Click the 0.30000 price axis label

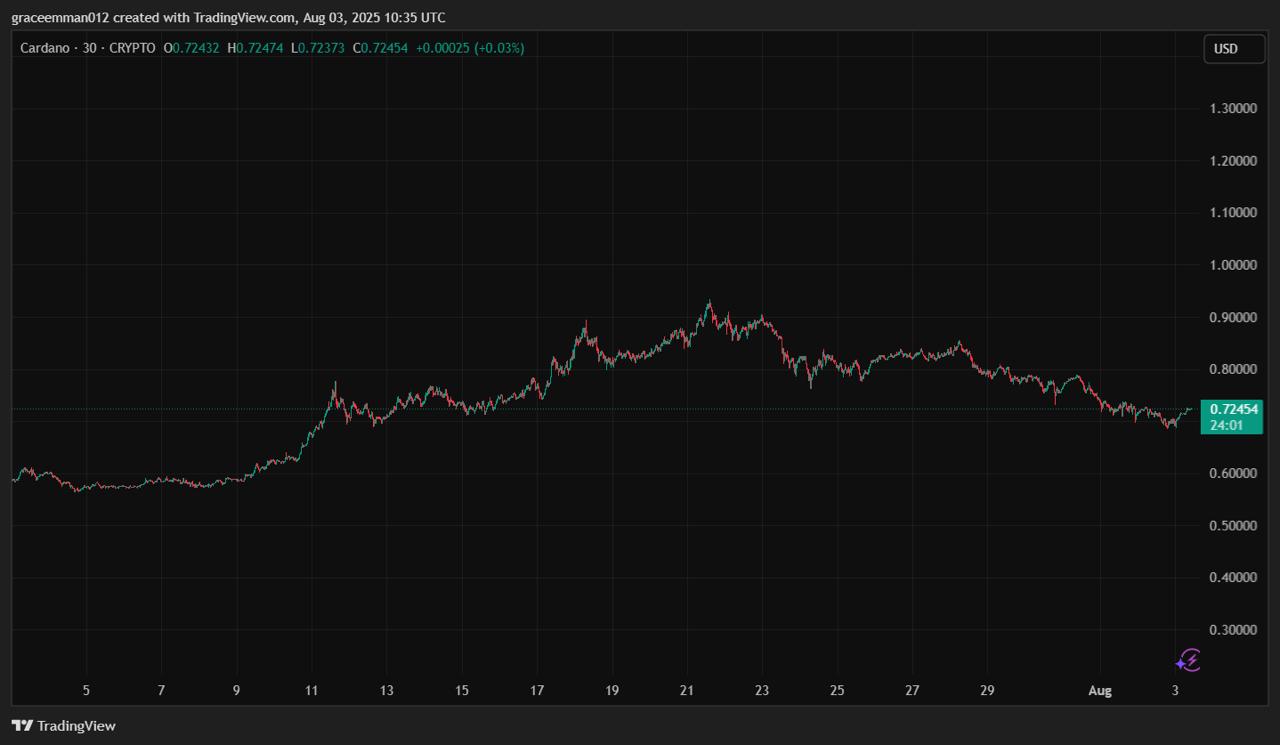(1232, 630)
